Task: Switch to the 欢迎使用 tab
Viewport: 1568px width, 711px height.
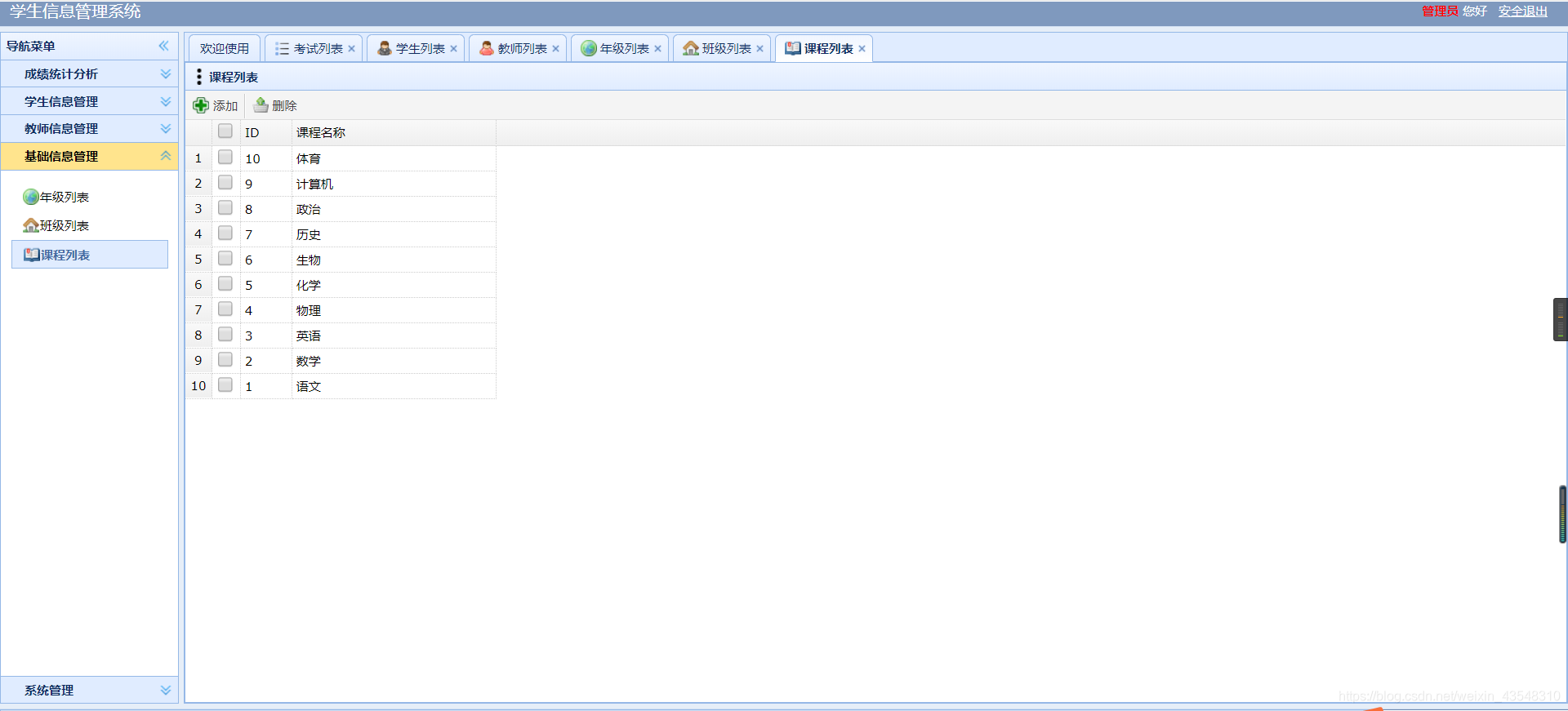Action: (x=225, y=48)
